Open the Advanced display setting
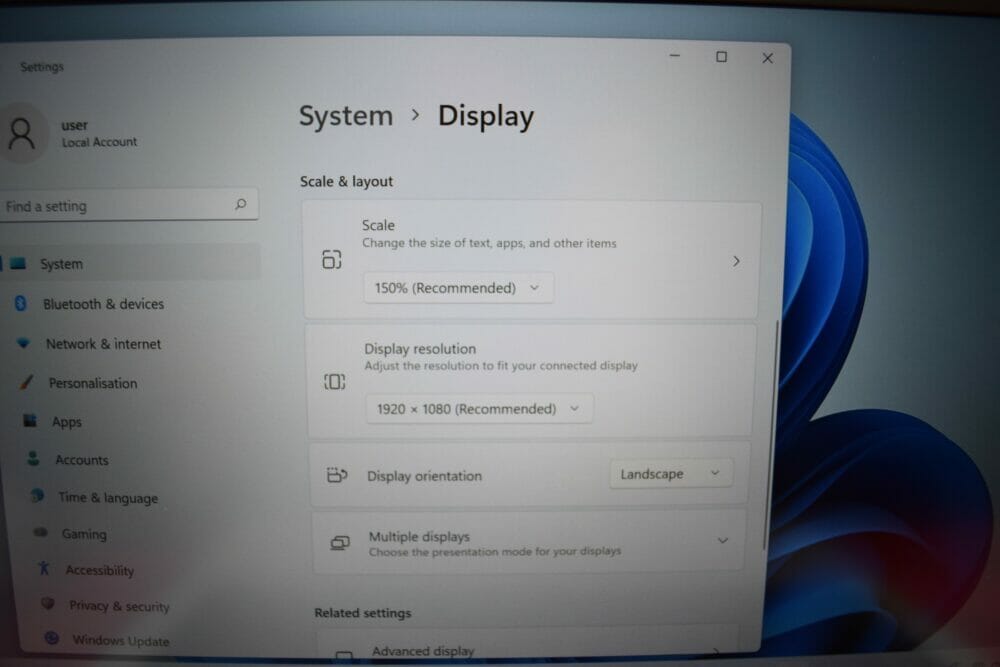 (526, 641)
